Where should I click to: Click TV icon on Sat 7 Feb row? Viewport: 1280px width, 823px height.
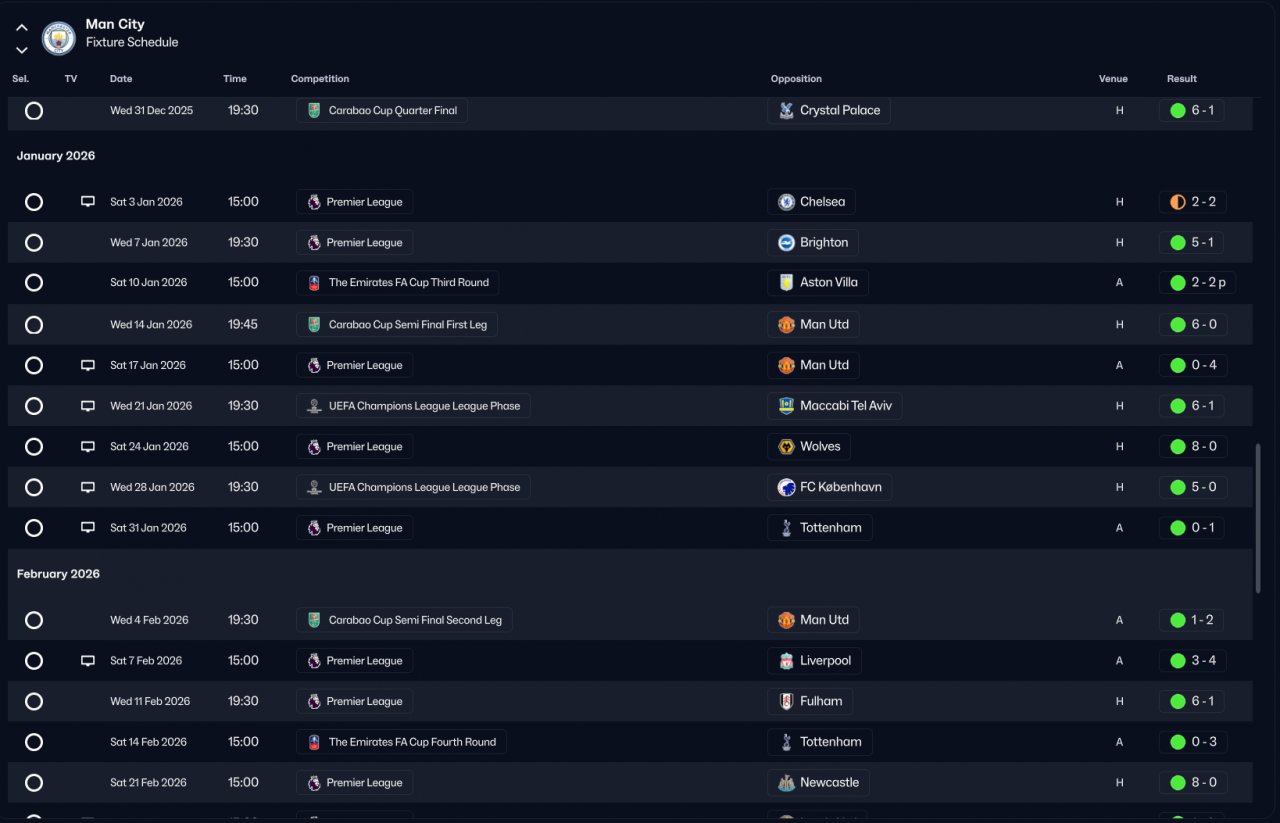[88, 661]
